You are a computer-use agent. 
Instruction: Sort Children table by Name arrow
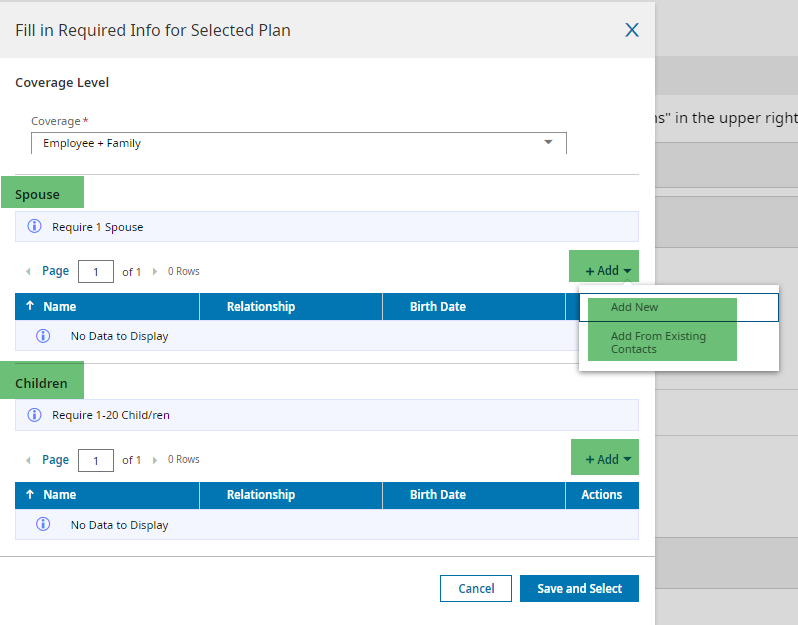(30, 495)
